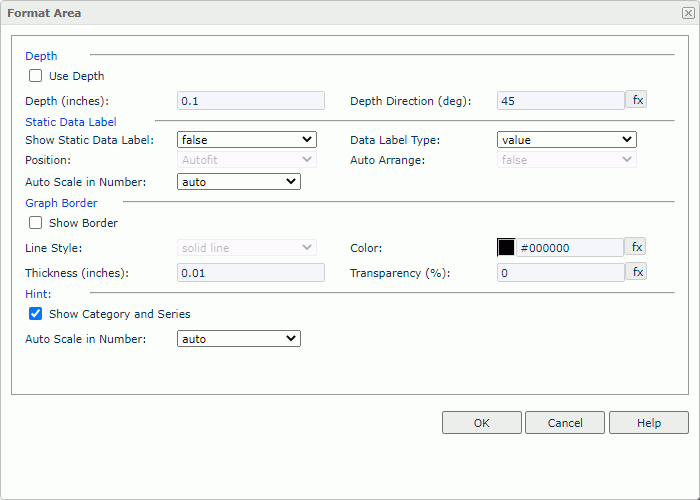
Task: Open the Hint Auto Scale in Number dropdown
Action: (x=238, y=339)
